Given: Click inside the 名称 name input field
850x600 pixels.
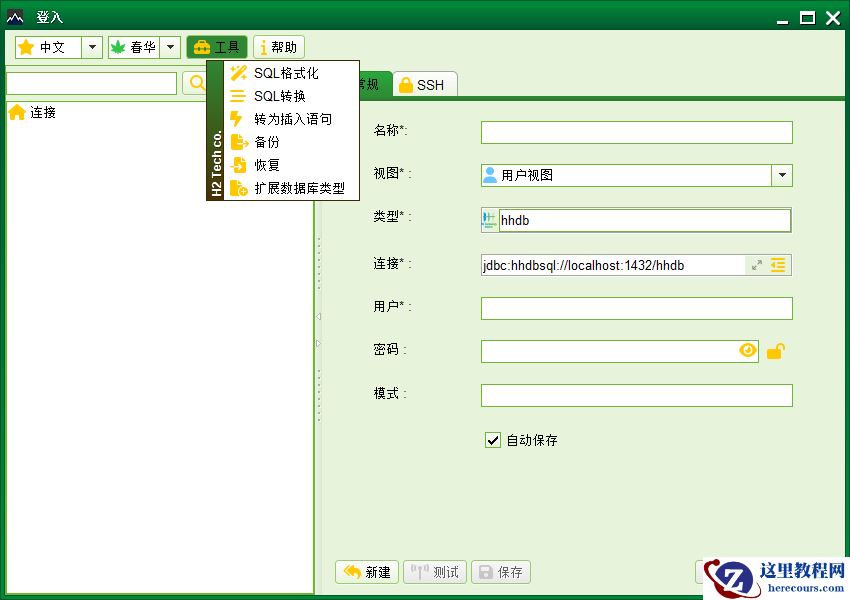Looking at the screenshot, I should pyautogui.click(x=635, y=131).
